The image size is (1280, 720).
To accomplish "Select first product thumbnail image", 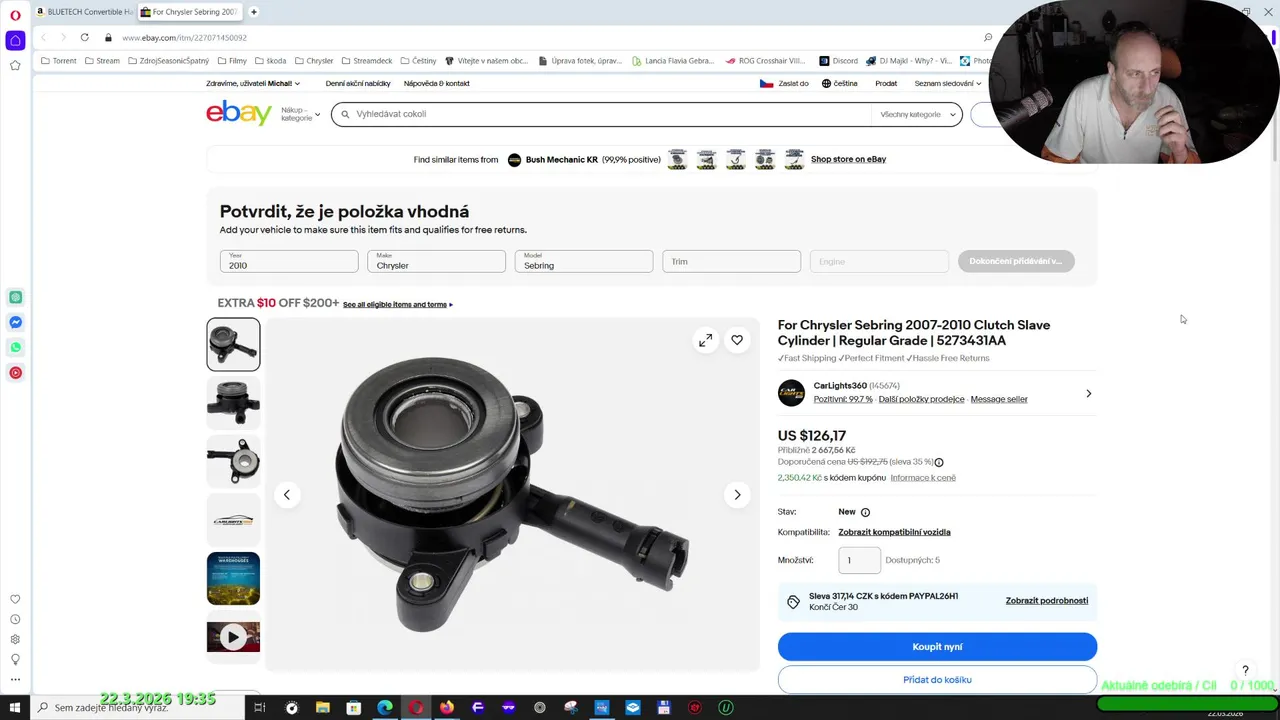I will [x=233, y=344].
